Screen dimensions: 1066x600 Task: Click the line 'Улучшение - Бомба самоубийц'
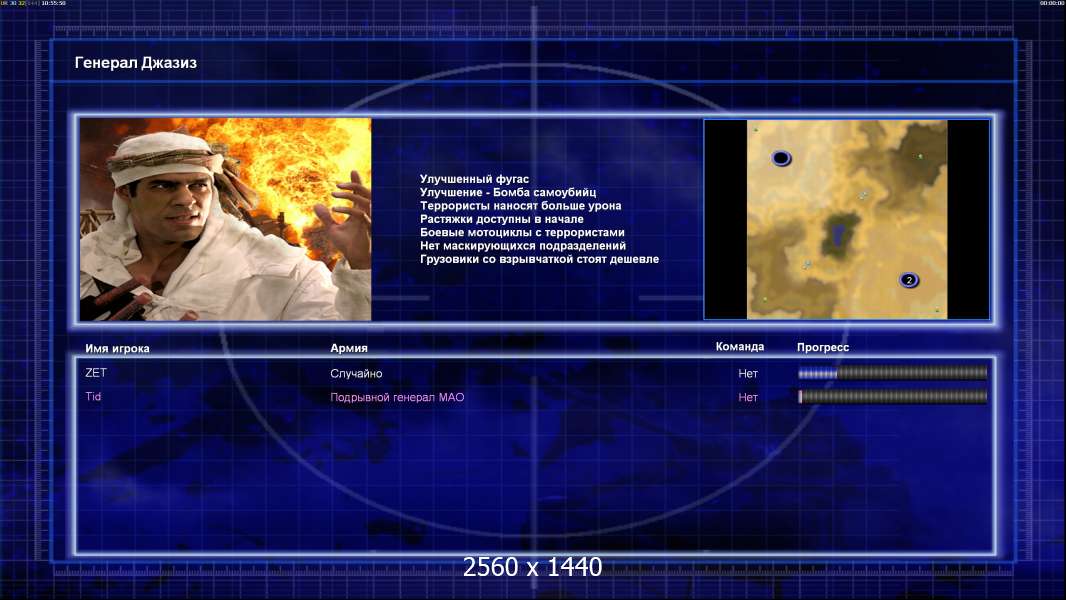pos(508,192)
